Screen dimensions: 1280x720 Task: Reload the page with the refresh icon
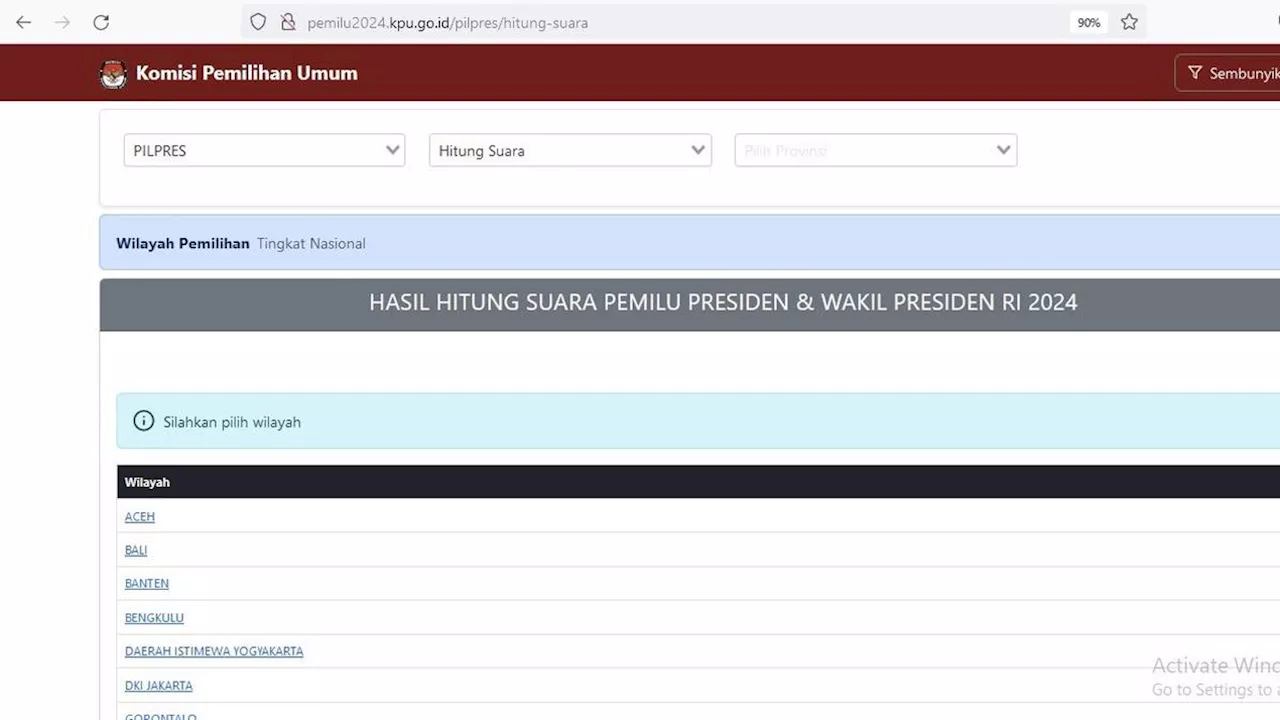pyautogui.click(x=101, y=22)
